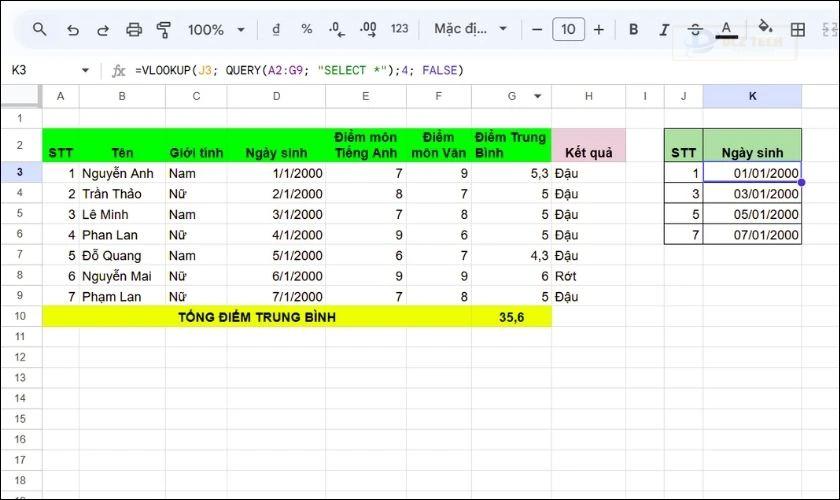Select the 'Kết quả' header cell
840x500 pixels.
(x=588, y=145)
